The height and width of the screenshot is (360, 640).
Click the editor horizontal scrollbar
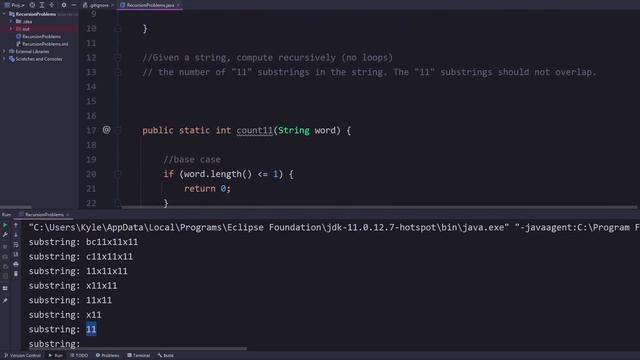click(380, 207)
